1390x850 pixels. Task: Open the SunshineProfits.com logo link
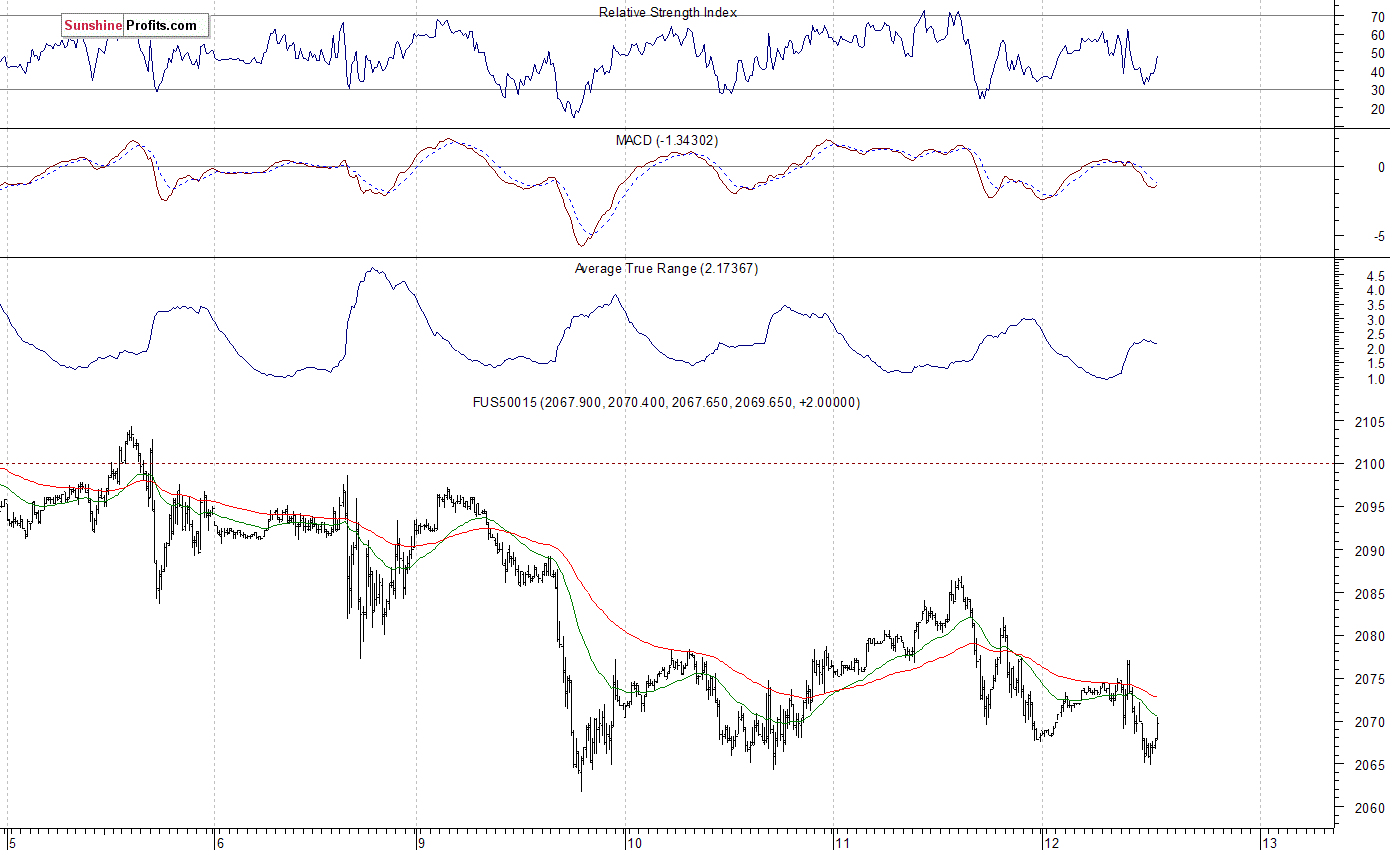[135, 25]
